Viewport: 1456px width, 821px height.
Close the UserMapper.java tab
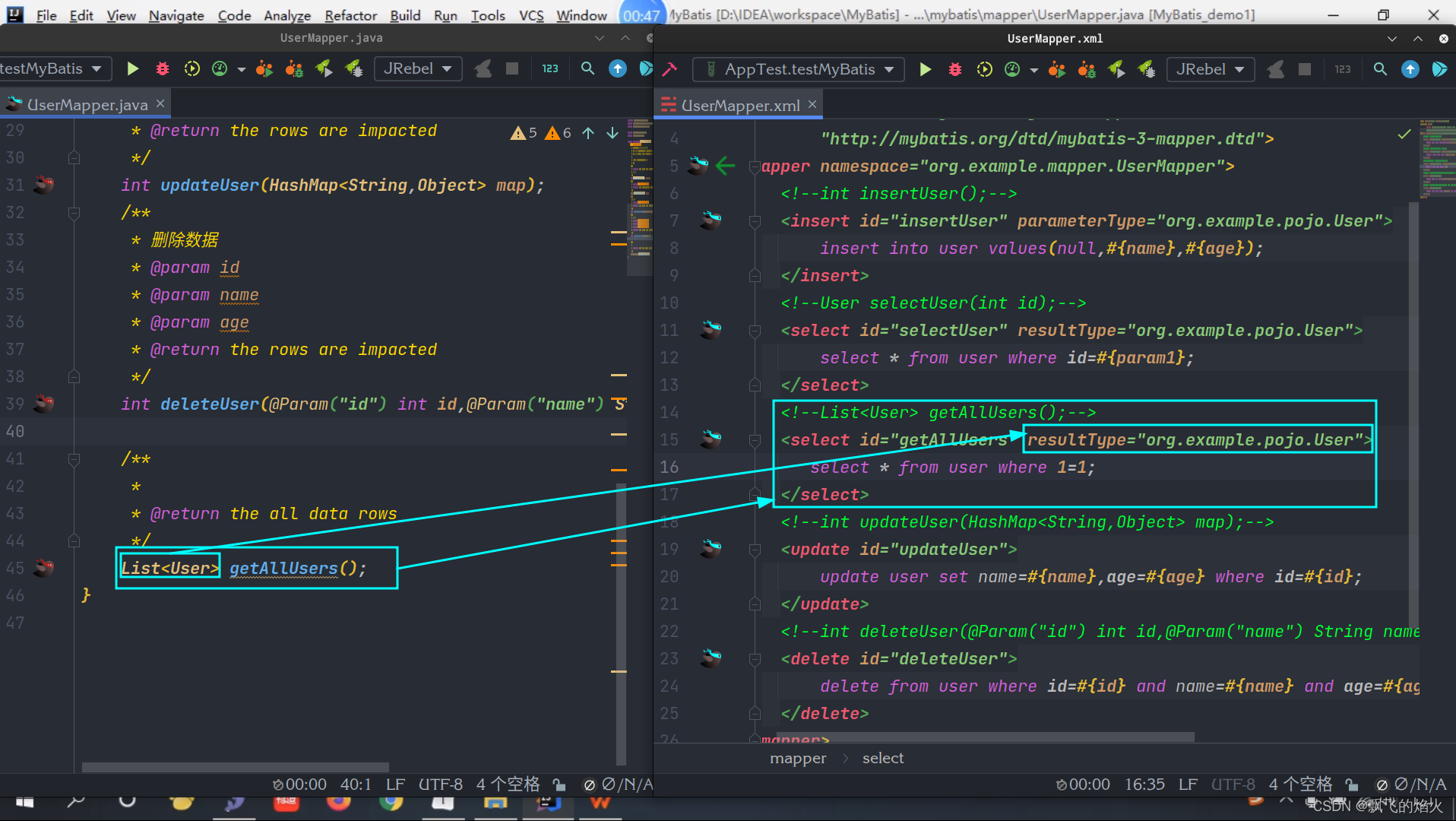(160, 103)
